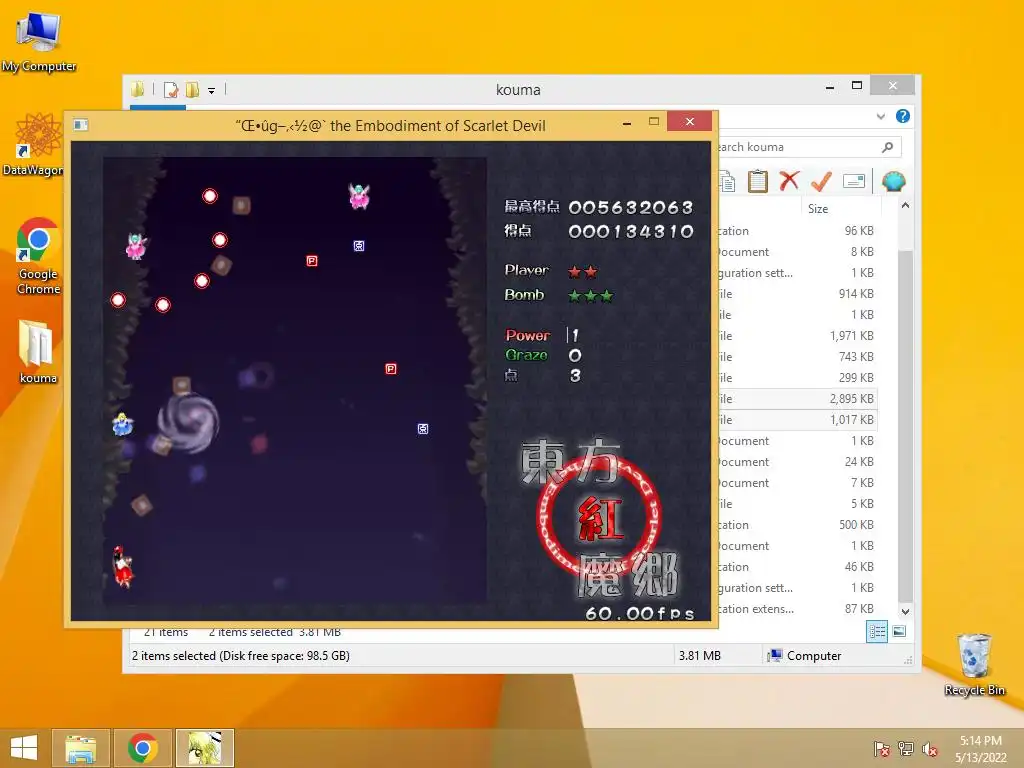
Task: Click the Touhou game taskbar button
Action: pos(204,748)
